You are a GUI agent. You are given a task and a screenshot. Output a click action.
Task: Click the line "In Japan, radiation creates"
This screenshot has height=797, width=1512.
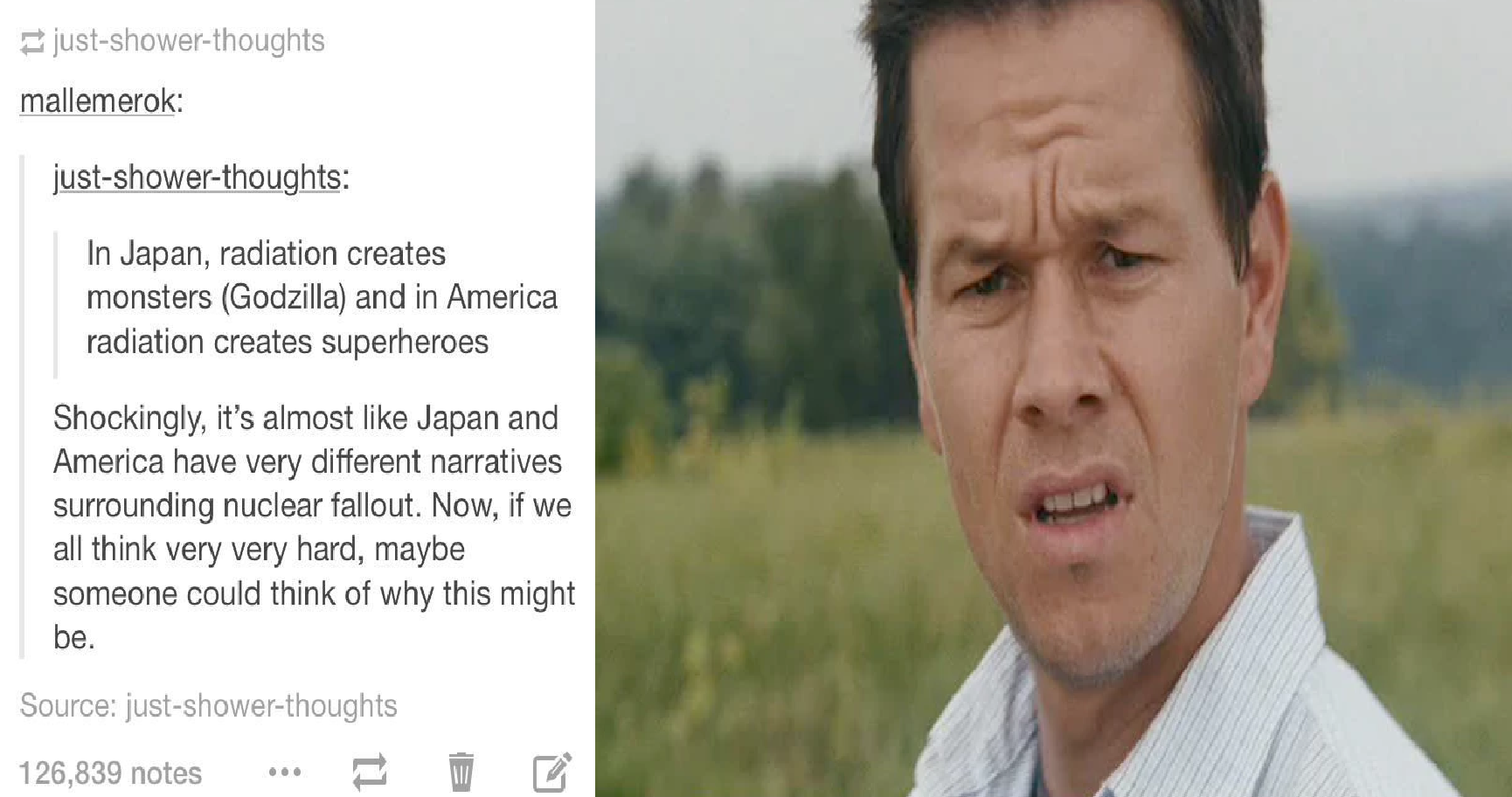266,254
